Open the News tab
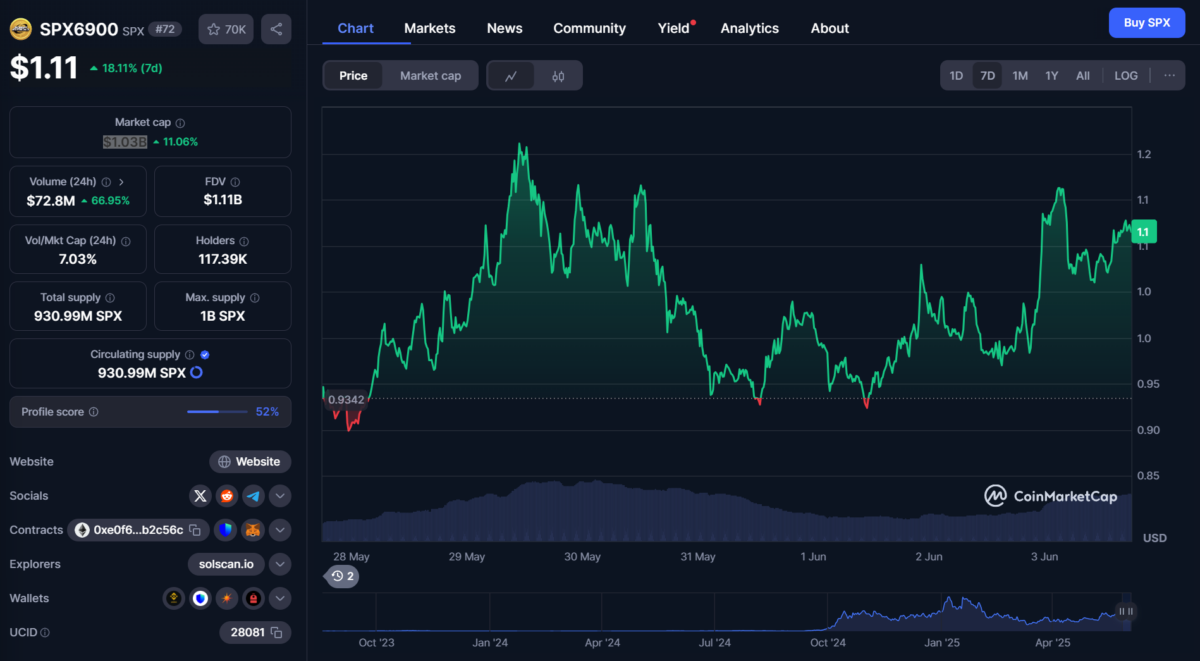The height and width of the screenshot is (661, 1200). pos(505,28)
